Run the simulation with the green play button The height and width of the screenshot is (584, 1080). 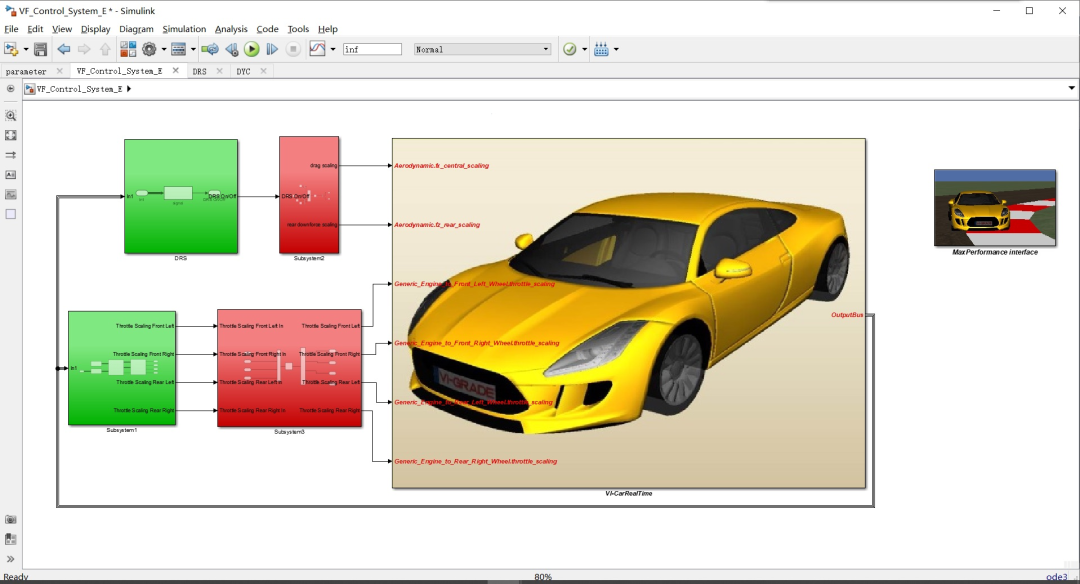[x=251, y=49]
